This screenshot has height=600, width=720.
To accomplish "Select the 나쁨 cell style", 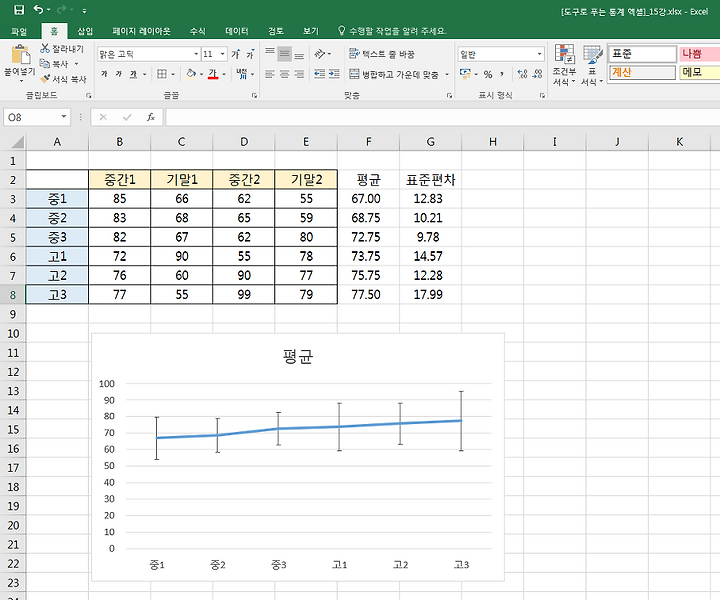I will click(x=699, y=54).
